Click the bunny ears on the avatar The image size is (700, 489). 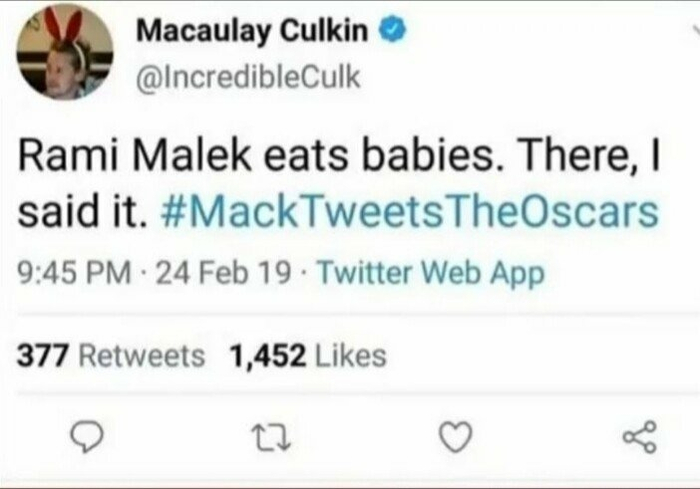pos(64,22)
